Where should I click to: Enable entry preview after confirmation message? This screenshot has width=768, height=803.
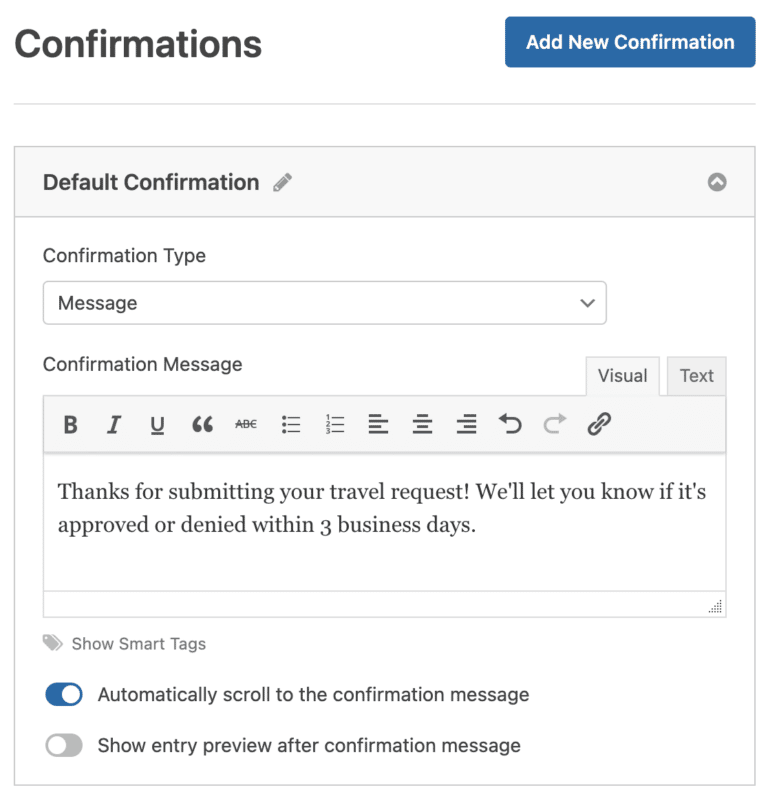click(64, 745)
